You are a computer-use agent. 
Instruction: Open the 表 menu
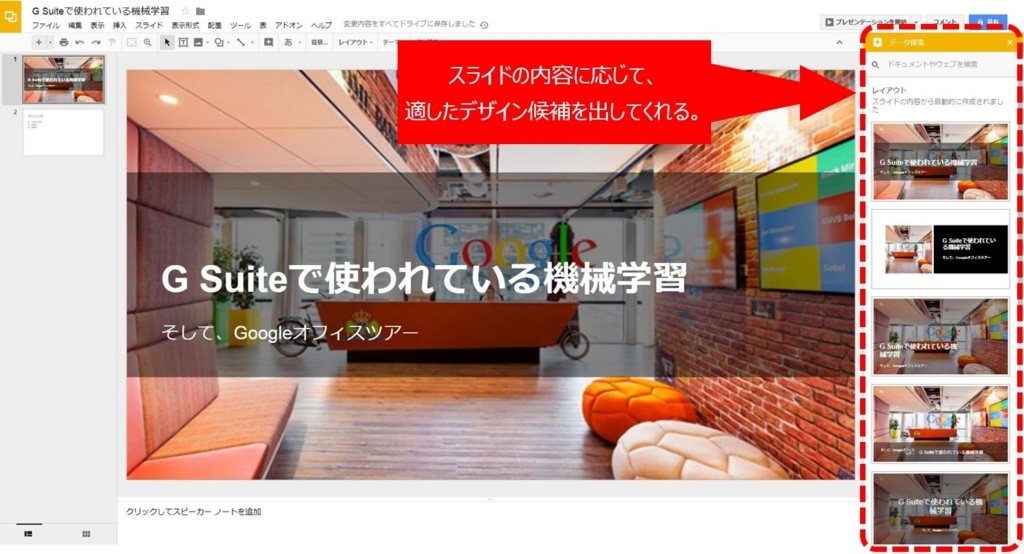pos(263,25)
